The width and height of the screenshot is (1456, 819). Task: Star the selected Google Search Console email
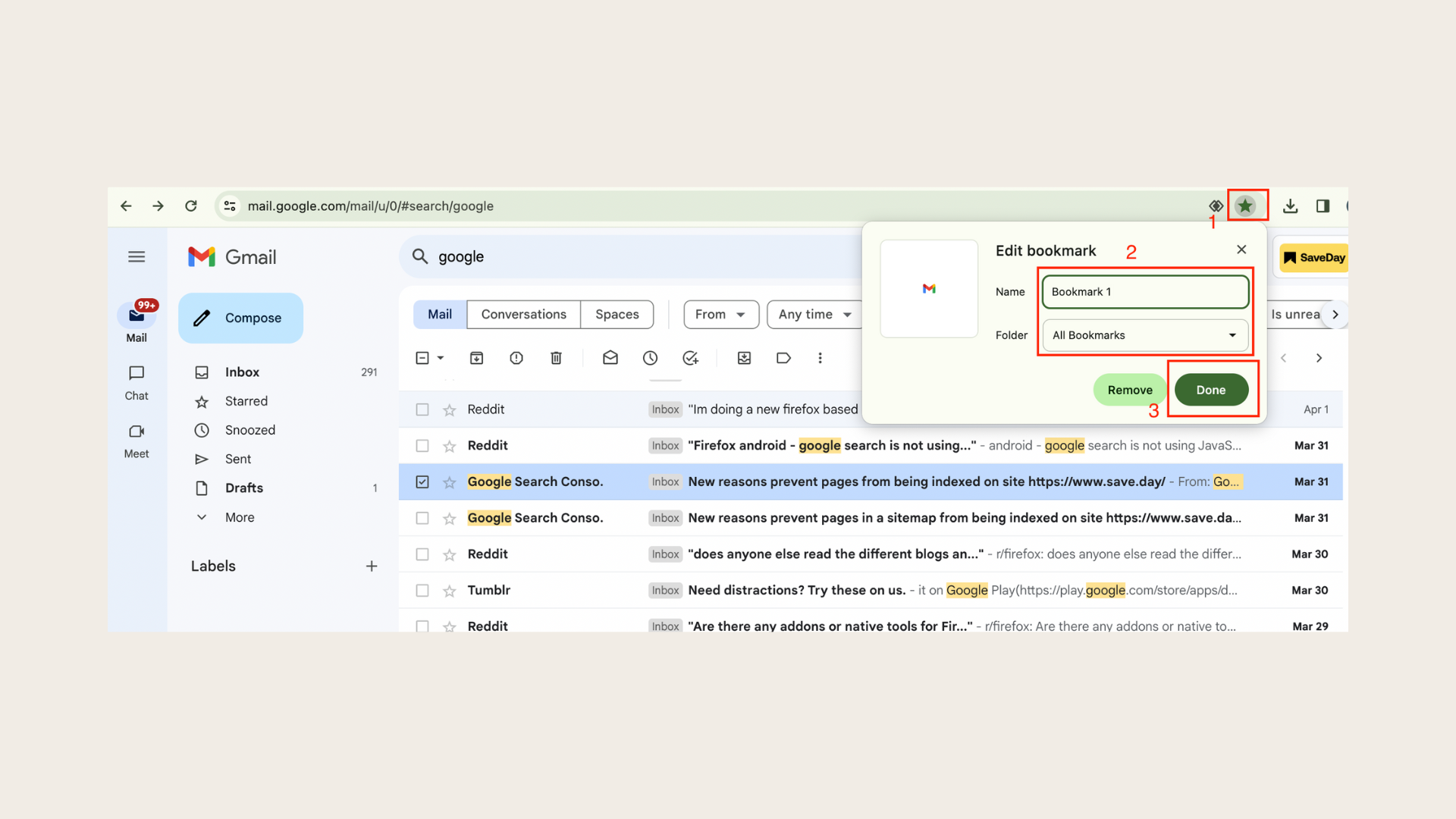pos(450,482)
